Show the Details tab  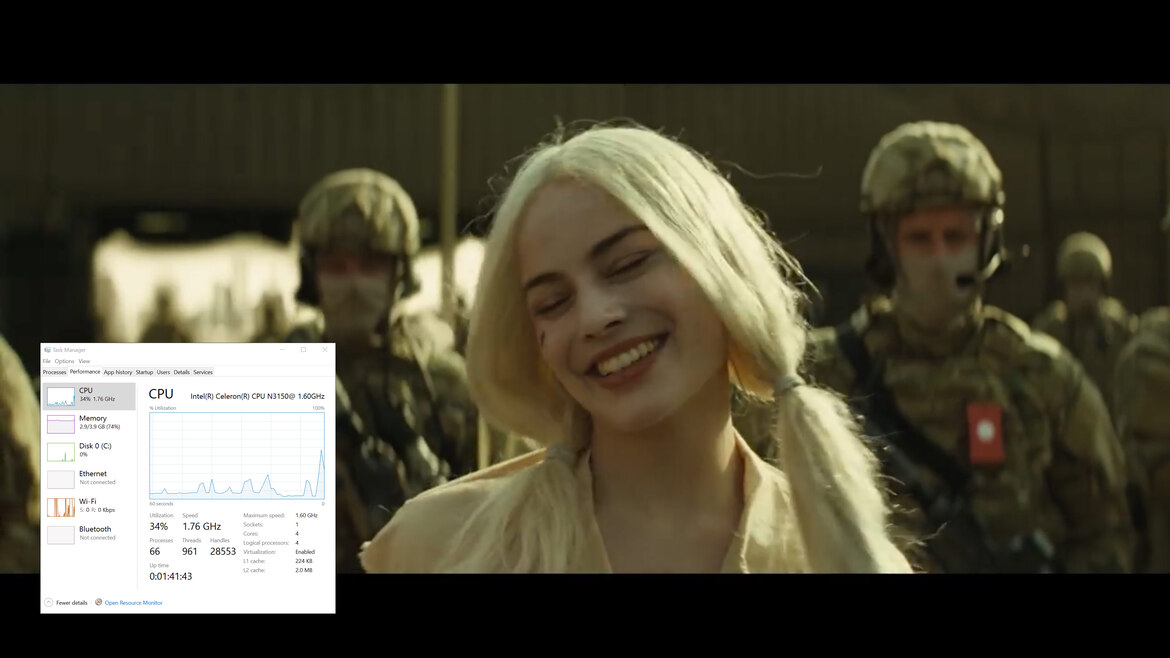tap(181, 372)
